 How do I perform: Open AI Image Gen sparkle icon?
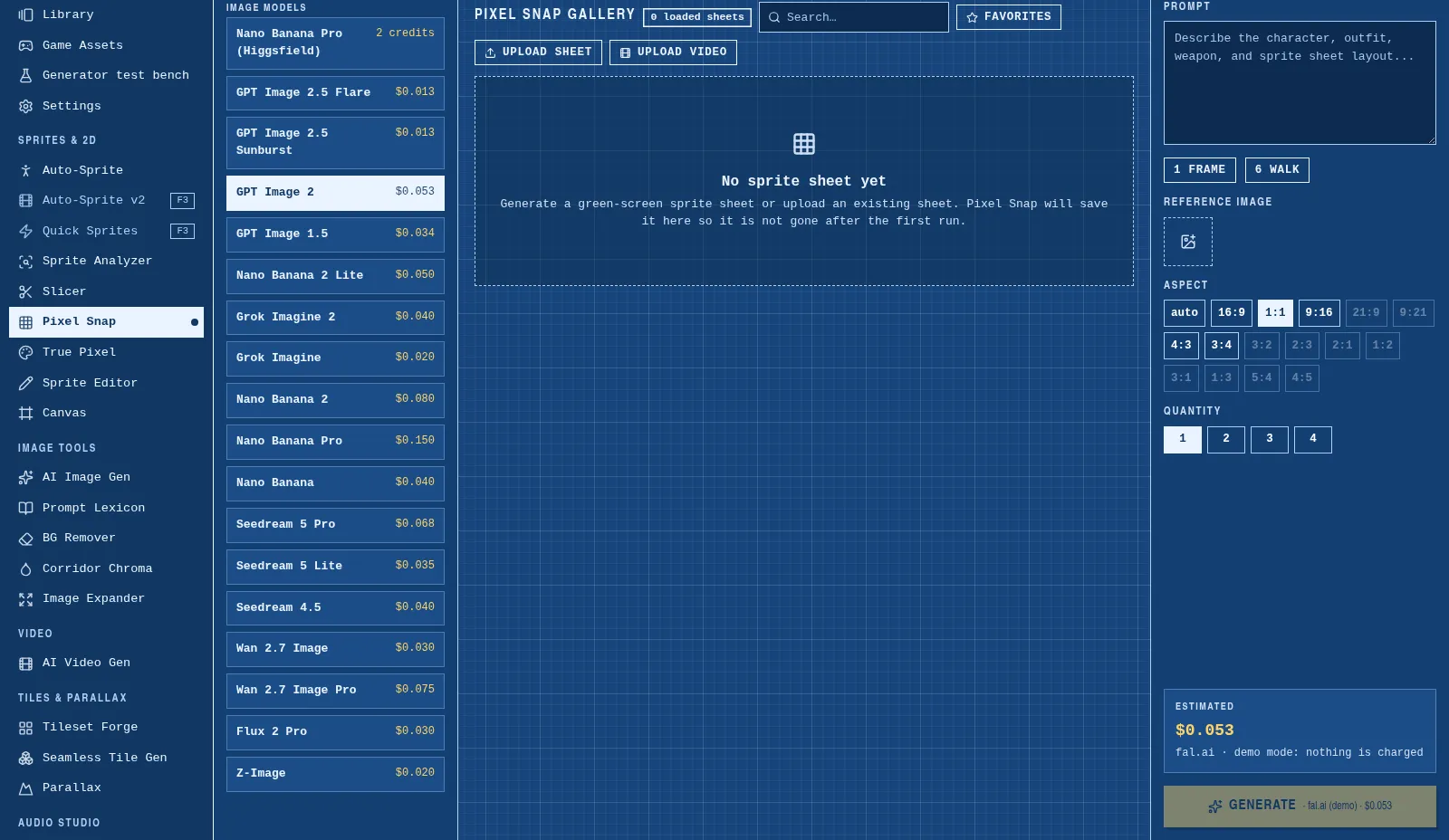[x=25, y=477]
